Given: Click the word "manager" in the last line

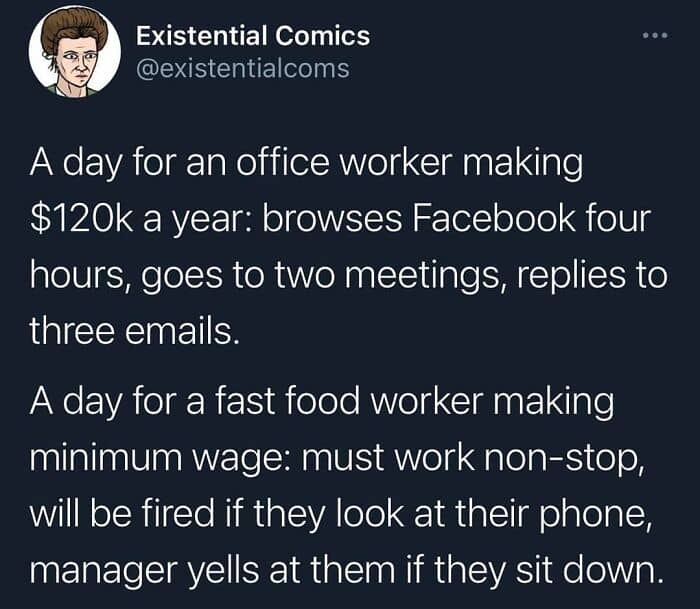Looking at the screenshot, I should (x=101, y=572).
